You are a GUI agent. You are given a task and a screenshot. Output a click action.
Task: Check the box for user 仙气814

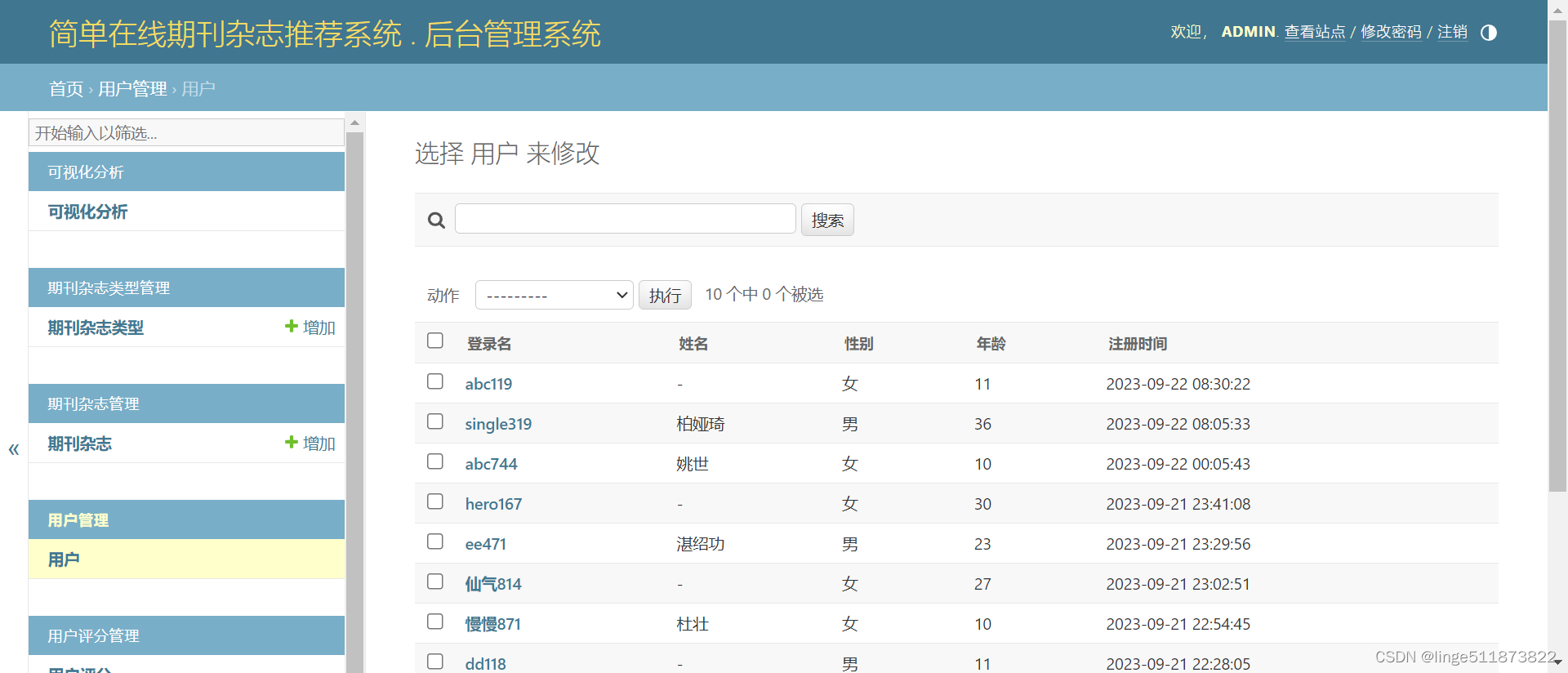point(435,582)
